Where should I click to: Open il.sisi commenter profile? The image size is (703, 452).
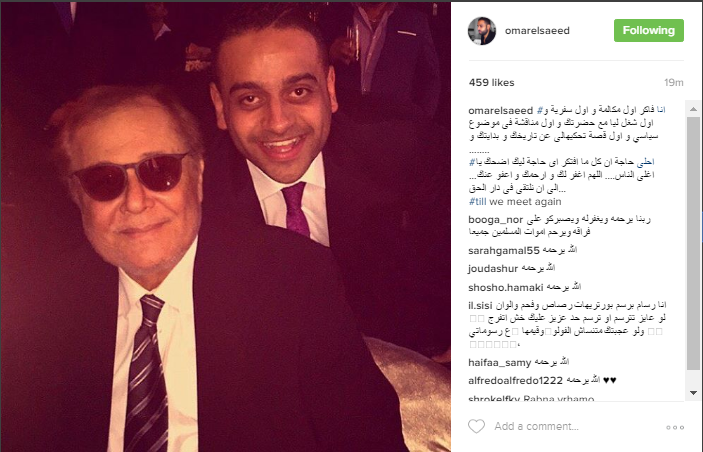click(481, 306)
